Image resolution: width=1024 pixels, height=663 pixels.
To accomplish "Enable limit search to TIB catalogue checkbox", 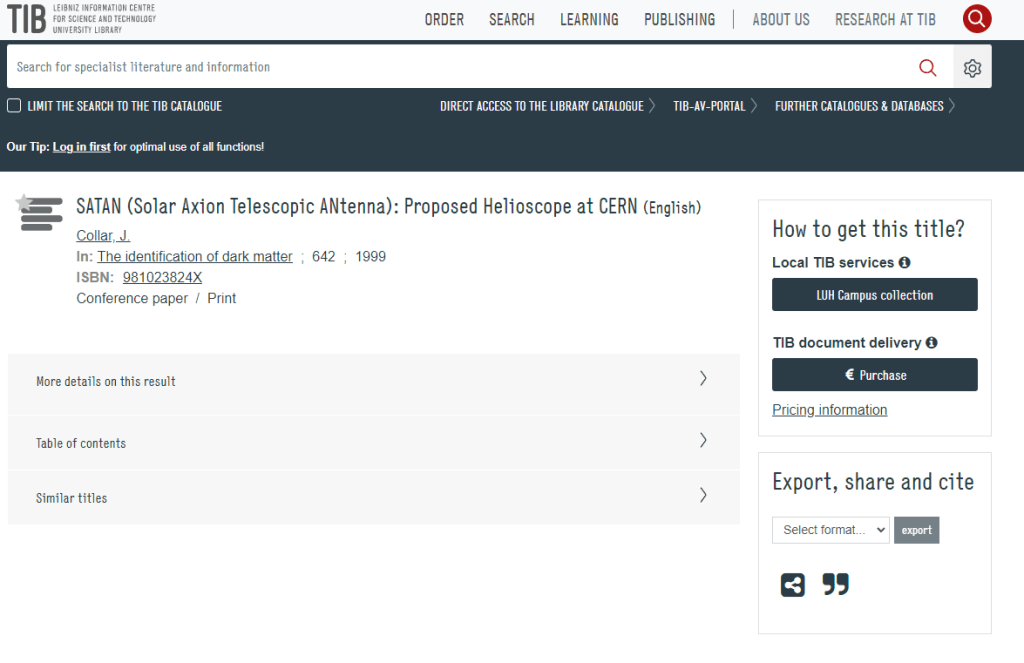I will 14,106.
